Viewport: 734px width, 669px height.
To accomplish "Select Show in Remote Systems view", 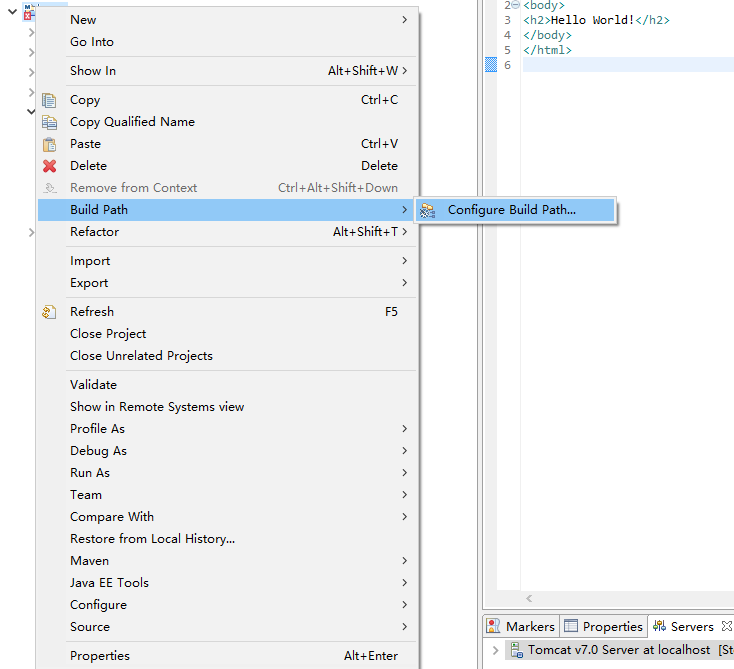I will (227, 407).
